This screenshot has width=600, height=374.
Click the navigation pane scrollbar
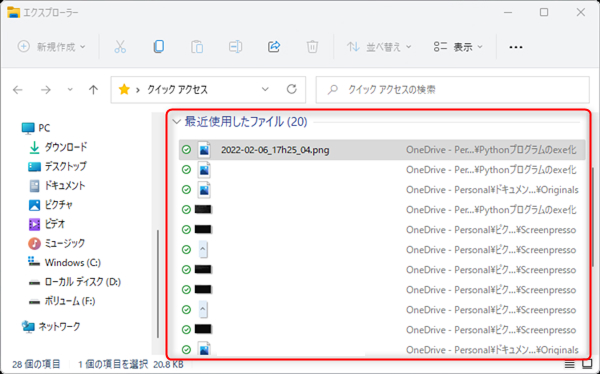pos(157,284)
